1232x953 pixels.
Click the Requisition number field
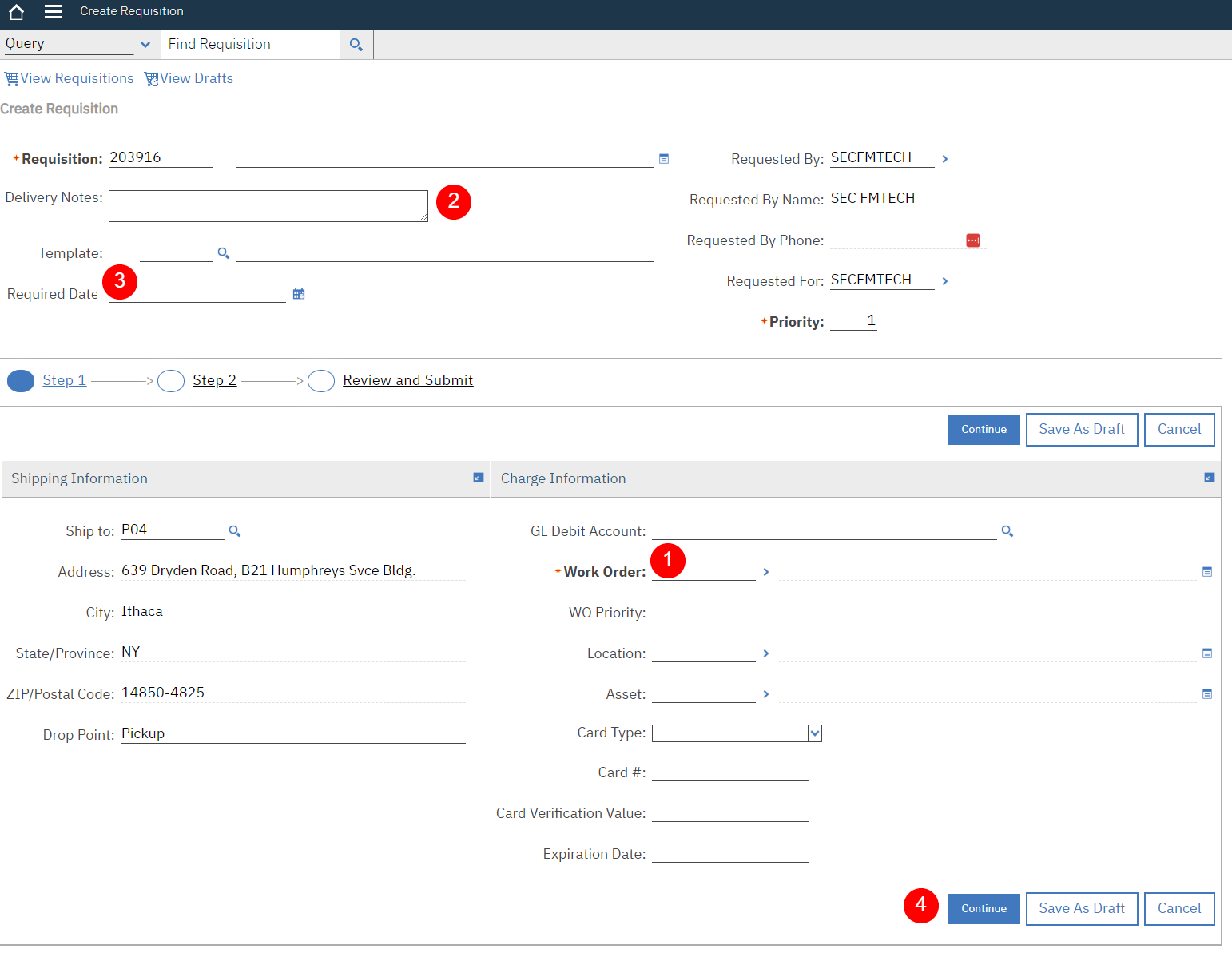[x=161, y=158]
